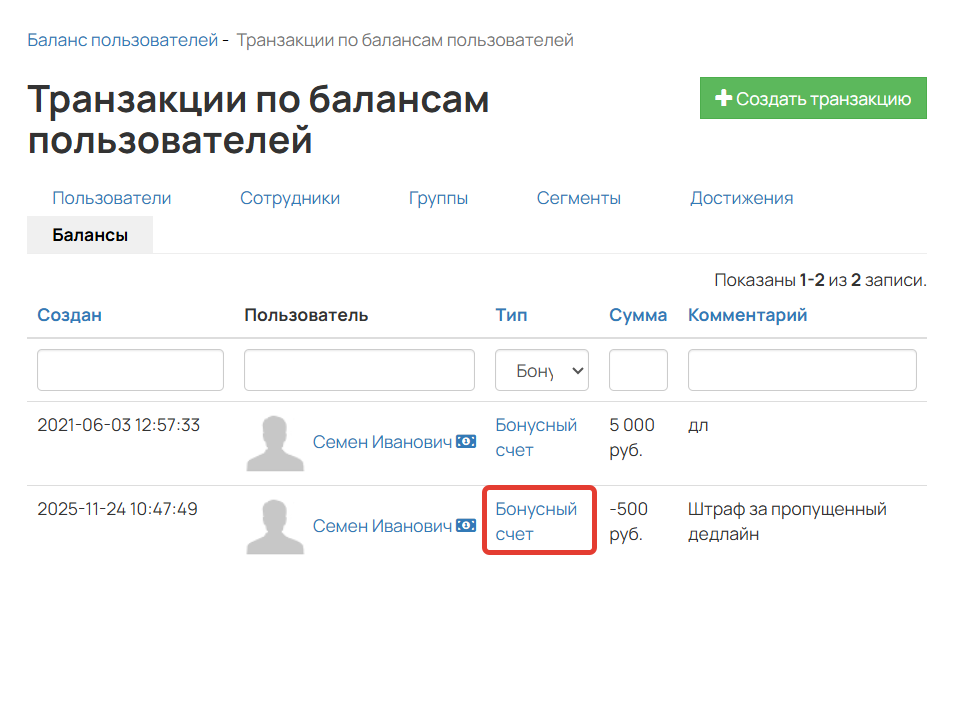Switch to the Пользователи tab
980x720 pixels.
[114, 198]
